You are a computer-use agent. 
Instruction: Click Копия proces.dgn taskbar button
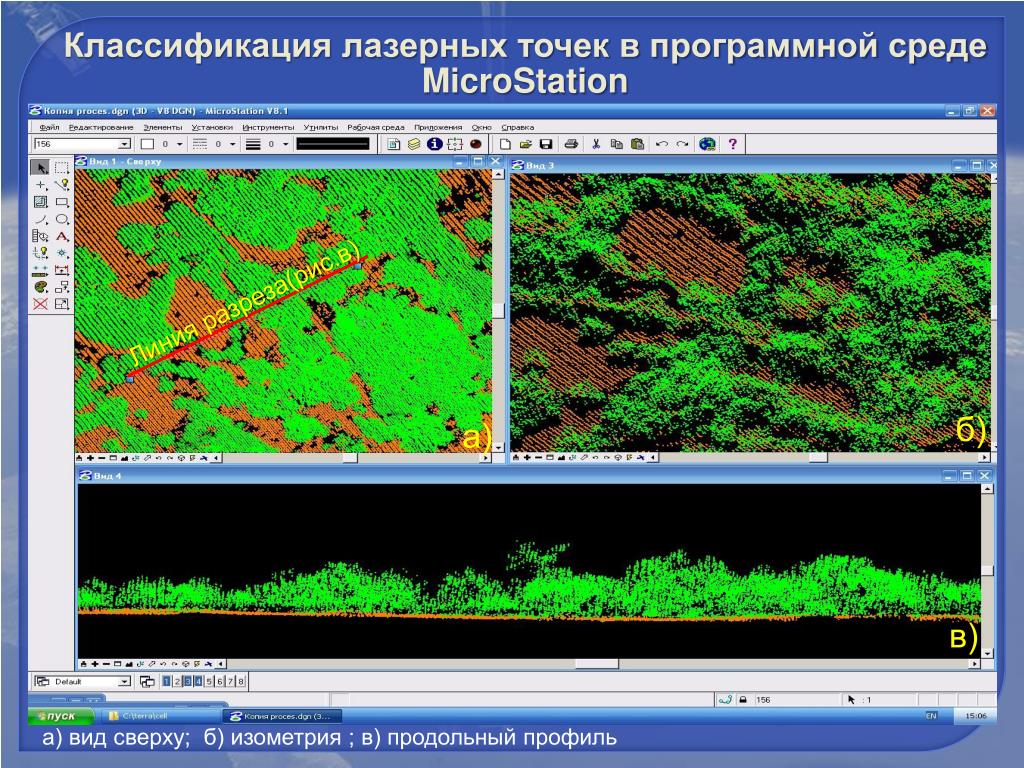click(x=282, y=716)
